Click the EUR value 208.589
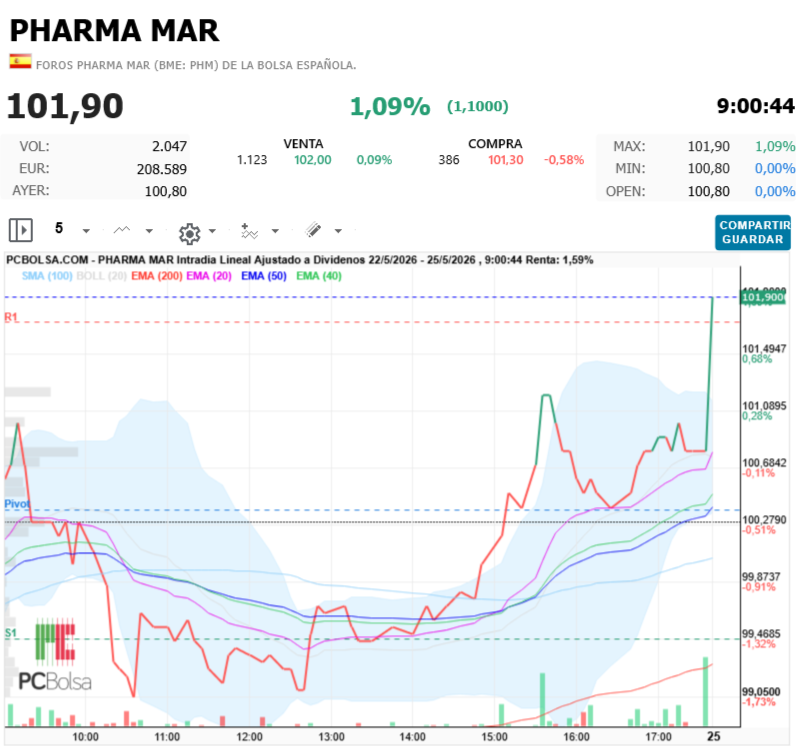 (x=161, y=169)
